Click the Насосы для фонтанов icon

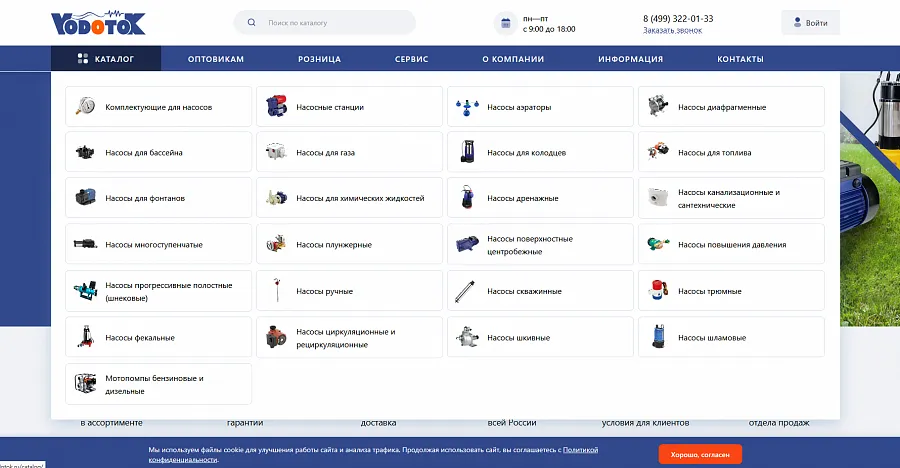[x=86, y=198]
